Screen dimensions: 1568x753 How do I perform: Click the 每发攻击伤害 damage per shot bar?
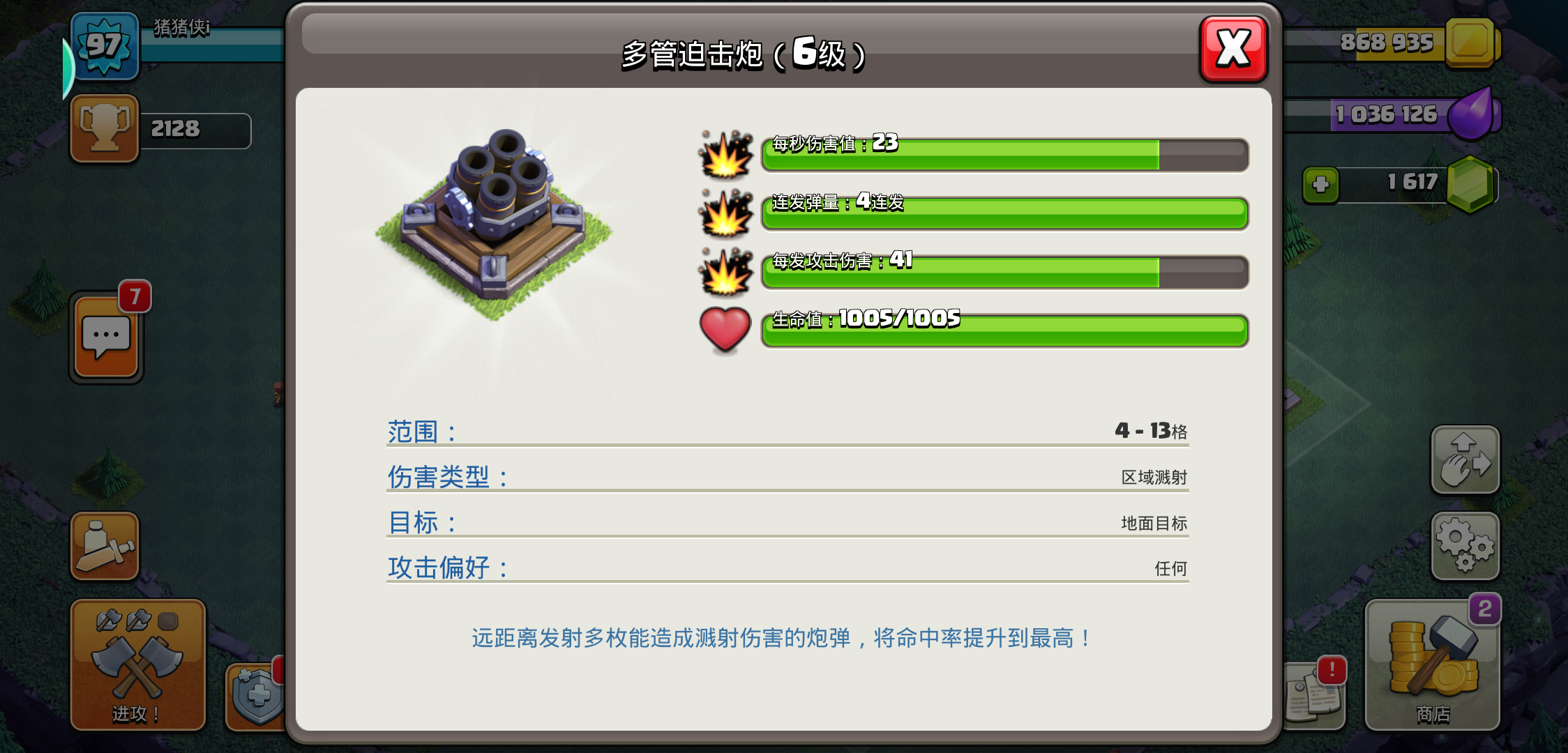pos(1004,271)
